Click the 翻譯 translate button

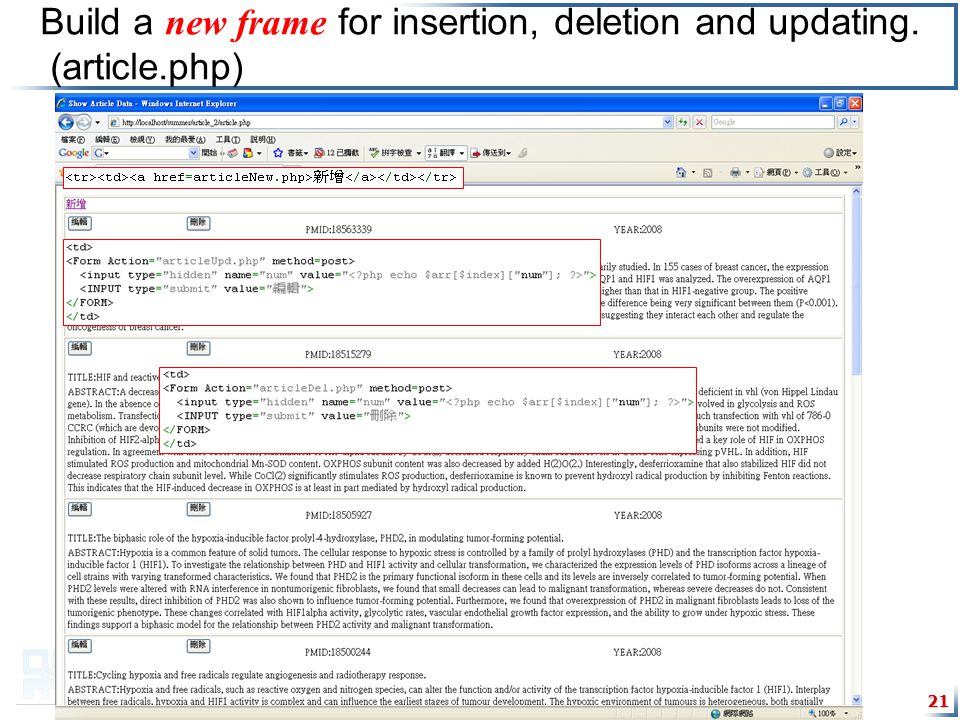point(441,153)
